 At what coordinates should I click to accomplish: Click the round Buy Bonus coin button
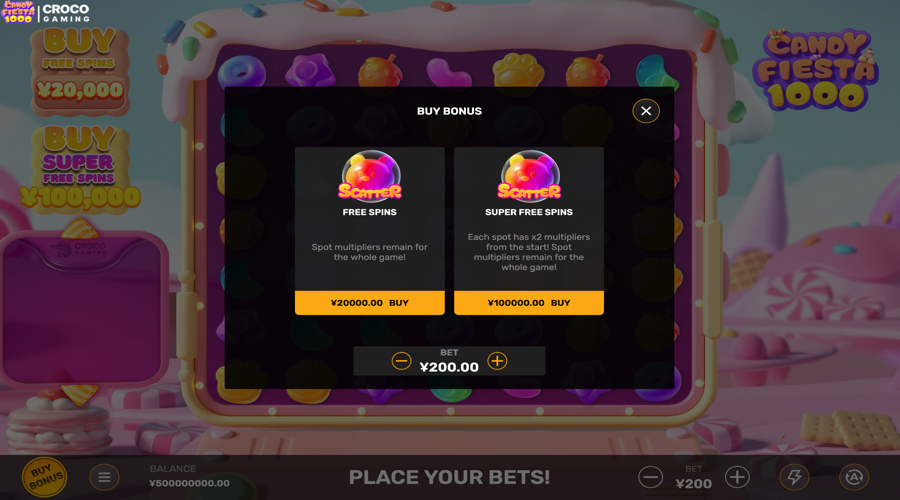(44, 477)
